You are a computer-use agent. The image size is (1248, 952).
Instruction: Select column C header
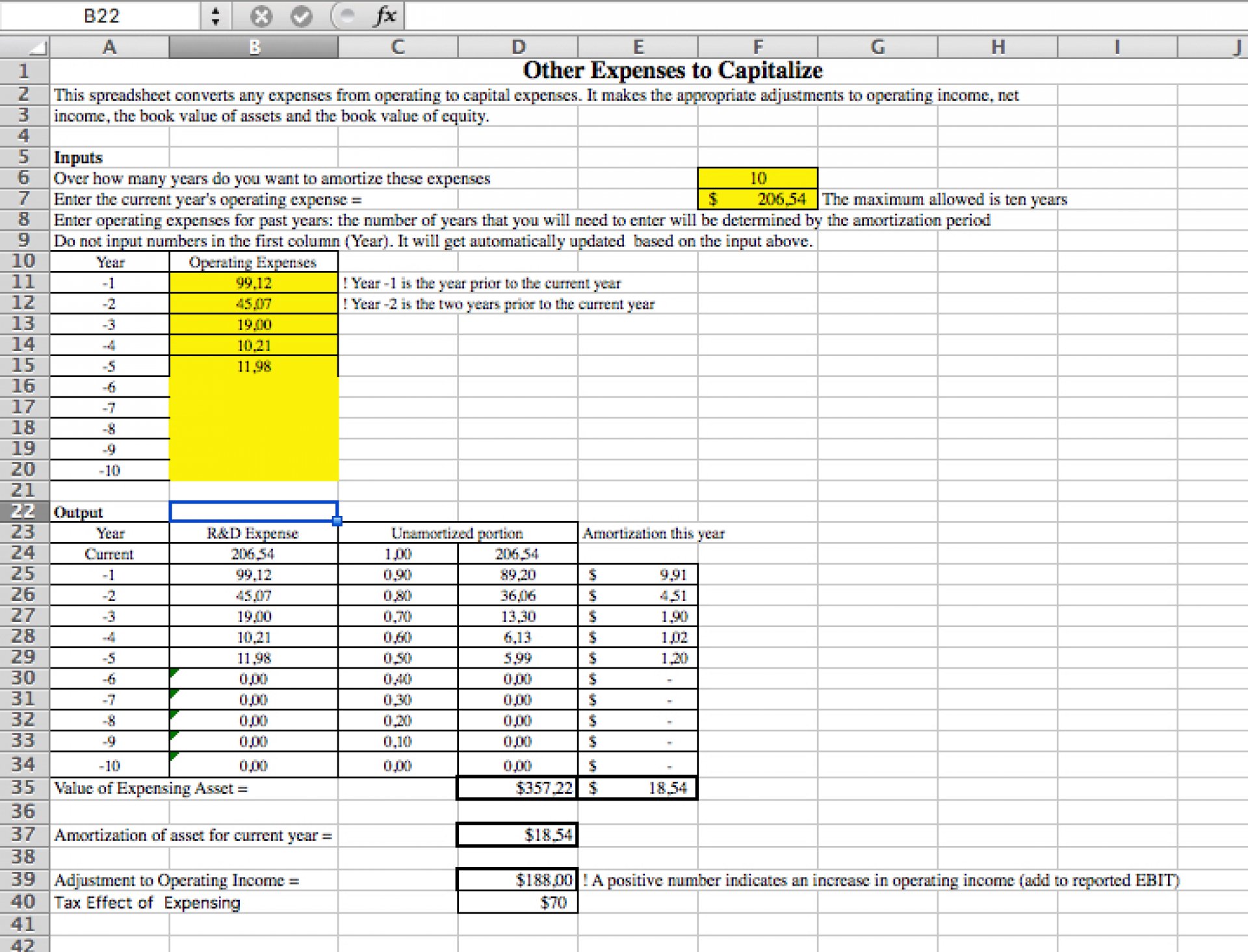point(398,47)
